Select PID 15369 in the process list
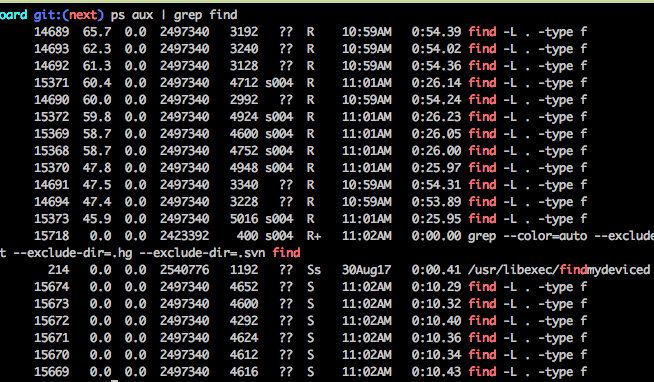654x382 pixels. (x=51, y=134)
